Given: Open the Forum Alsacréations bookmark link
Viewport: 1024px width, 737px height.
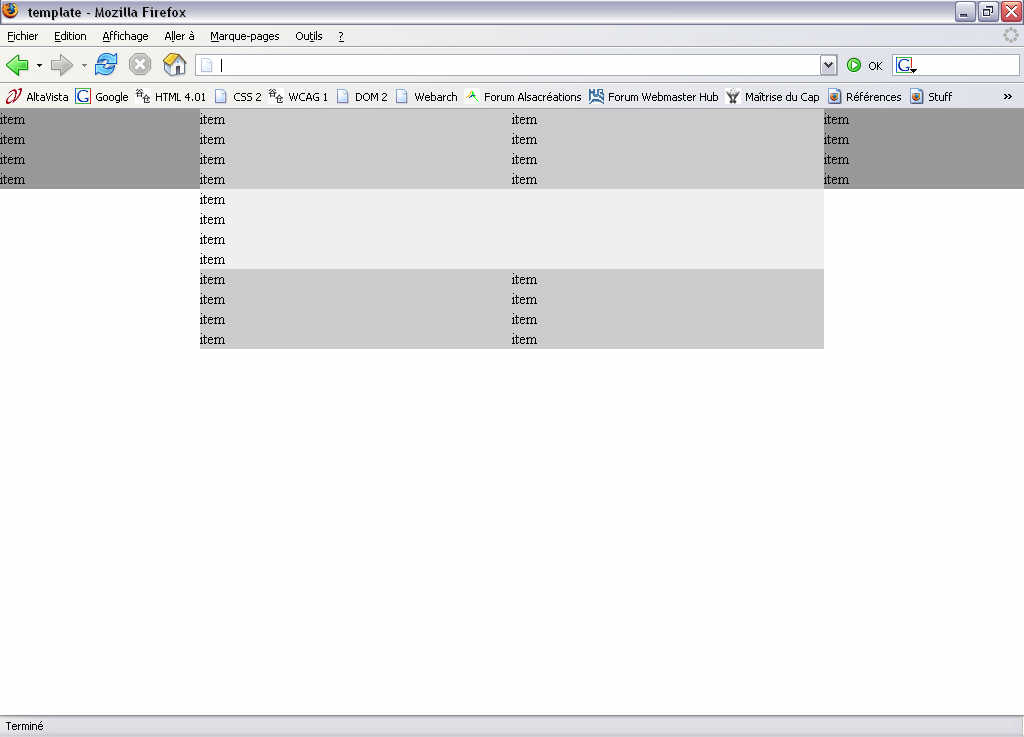Looking at the screenshot, I should (x=523, y=97).
